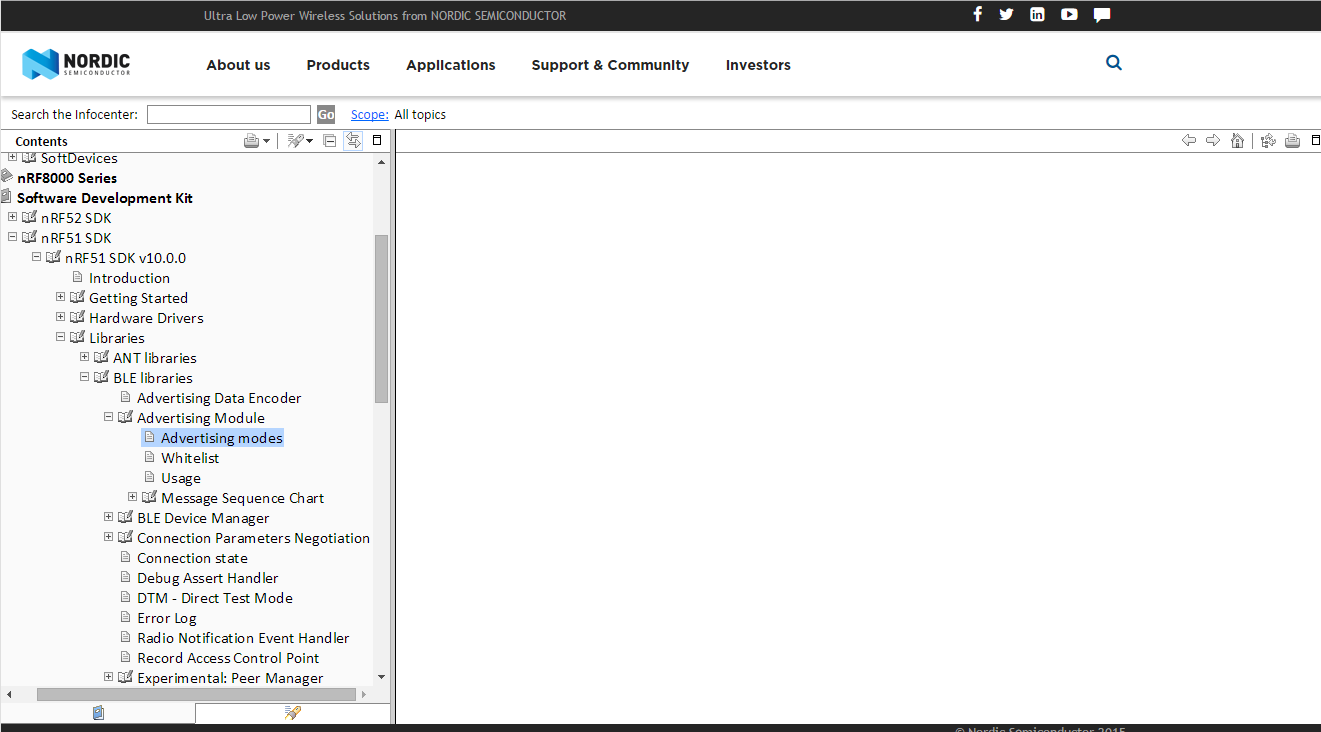Open Debug Assert Handler topic
This screenshot has width=1321, height=732.
point(208,578)
